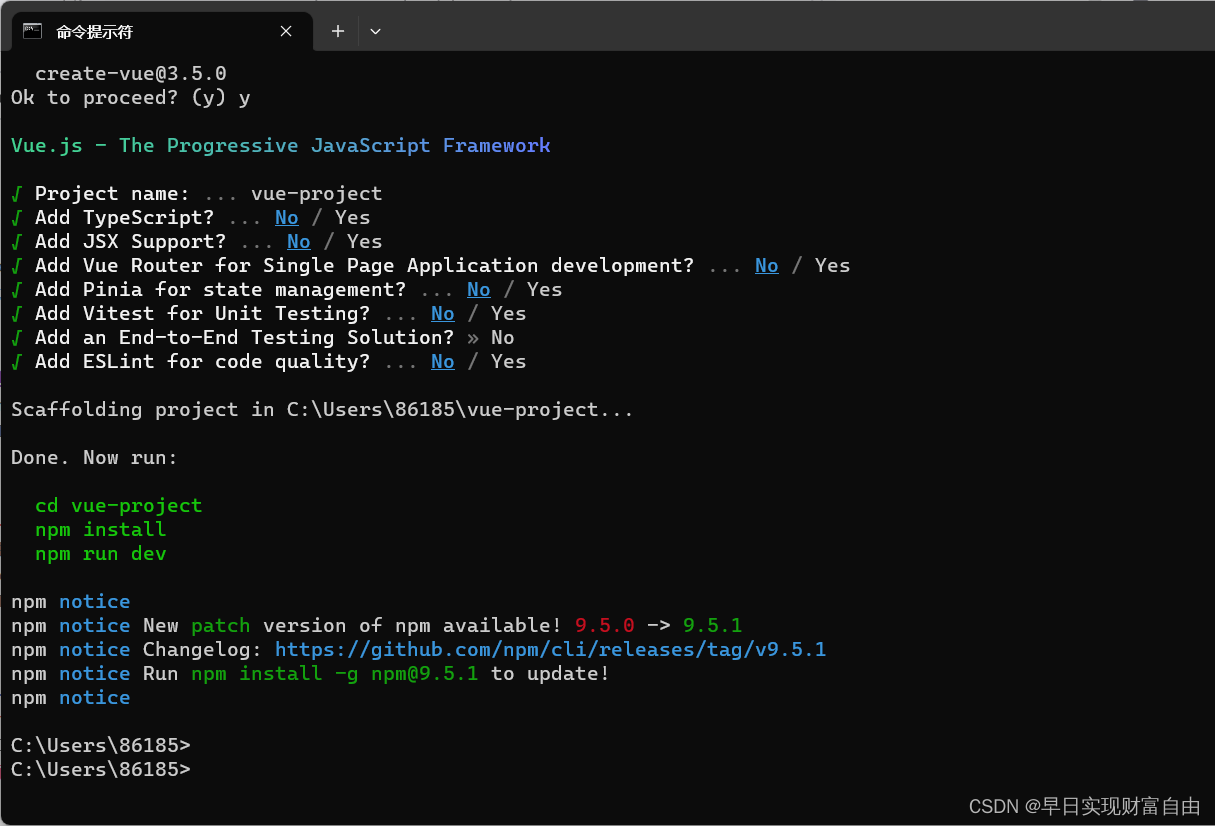Select the 命令提示符 terminal tab
Image resolution: width=1215 pixels, height=826 pixels.
click(x=160, y=31)
